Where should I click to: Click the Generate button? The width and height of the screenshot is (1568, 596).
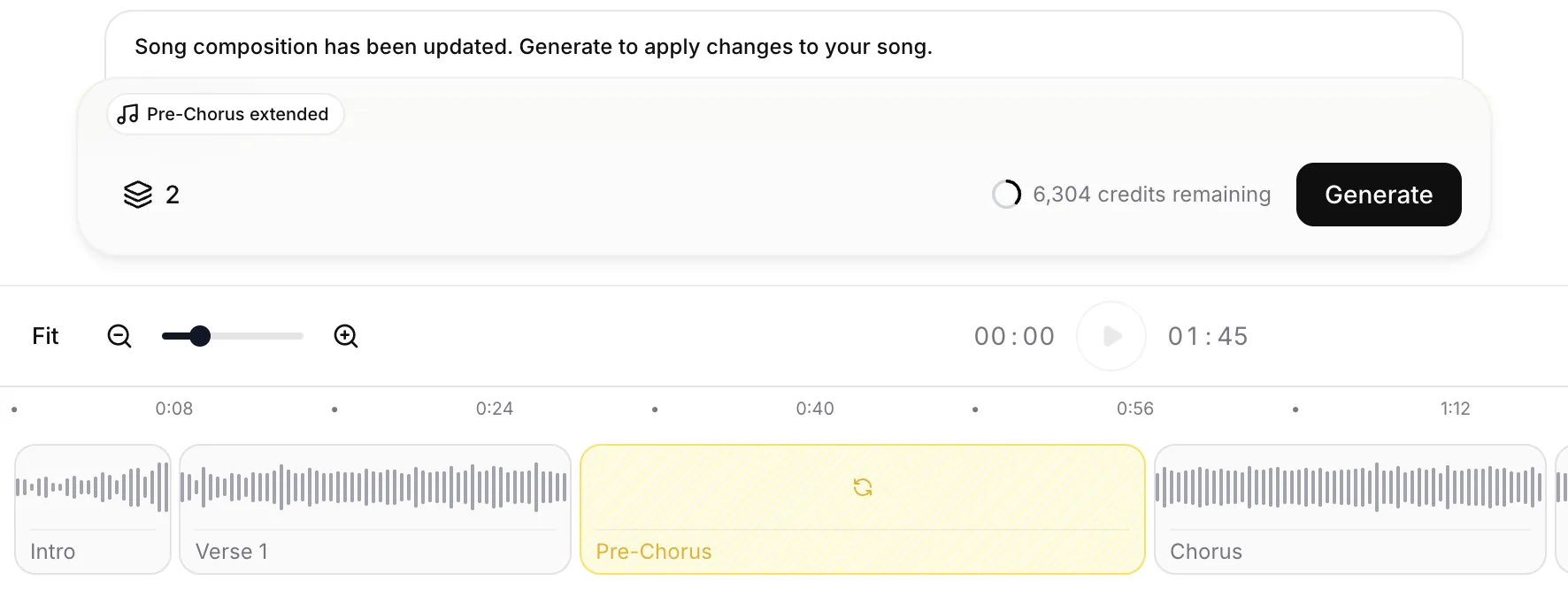pos(1378,195)
